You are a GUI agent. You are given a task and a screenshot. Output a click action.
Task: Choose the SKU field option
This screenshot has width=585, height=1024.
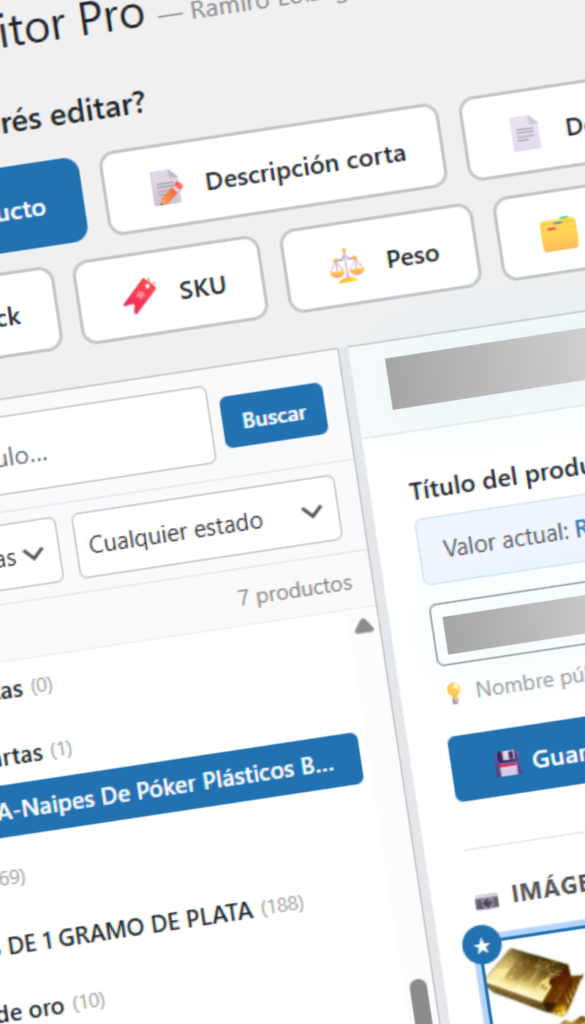(170, 289)
